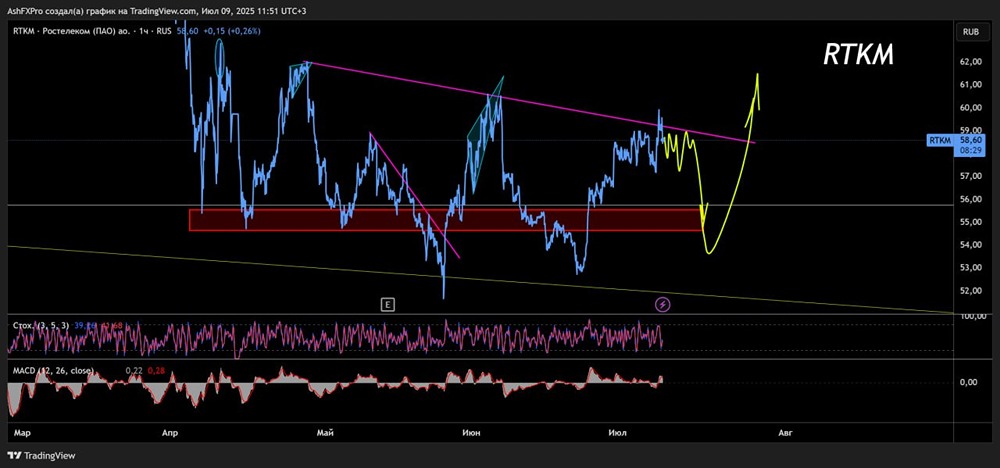Open the RUB currency selector
Screen dimensions: 1000x468
coord(973,31)
